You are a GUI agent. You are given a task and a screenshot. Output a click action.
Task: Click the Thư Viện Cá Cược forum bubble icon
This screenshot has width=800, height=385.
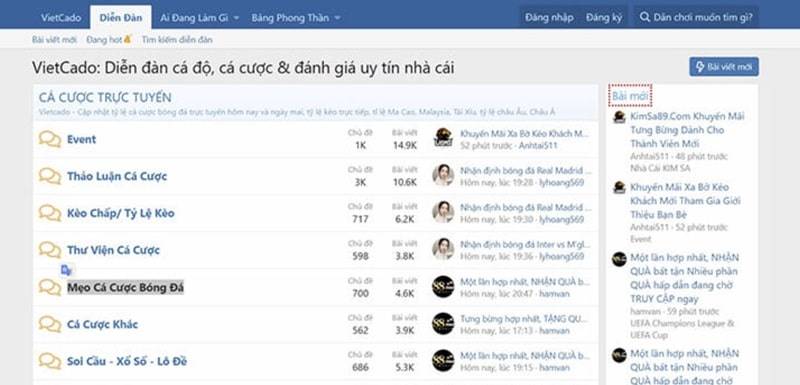pos(49,250)
